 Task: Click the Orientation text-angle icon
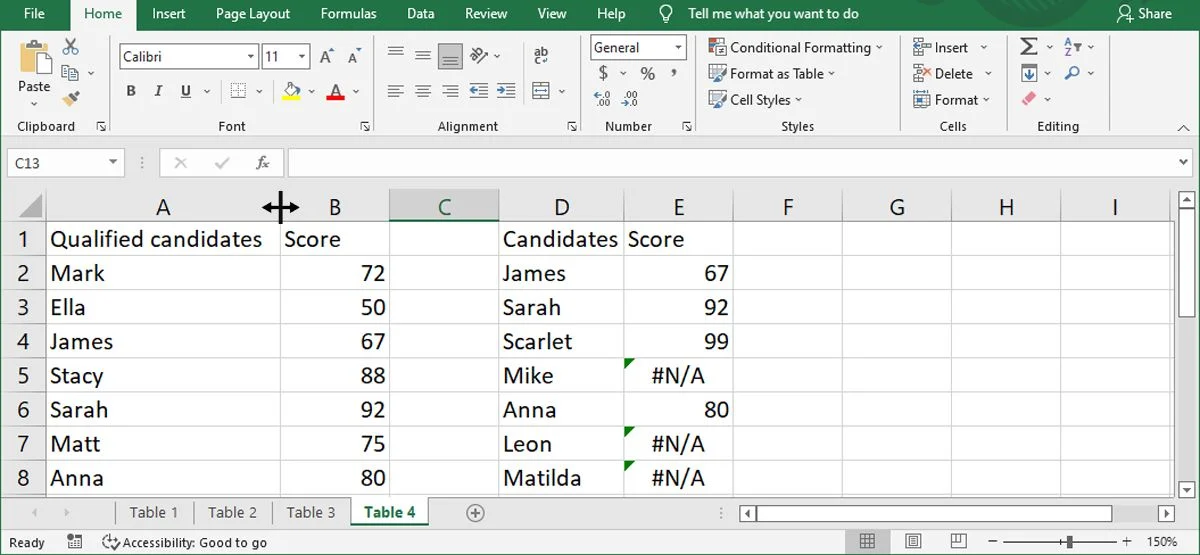click(479, 56)
